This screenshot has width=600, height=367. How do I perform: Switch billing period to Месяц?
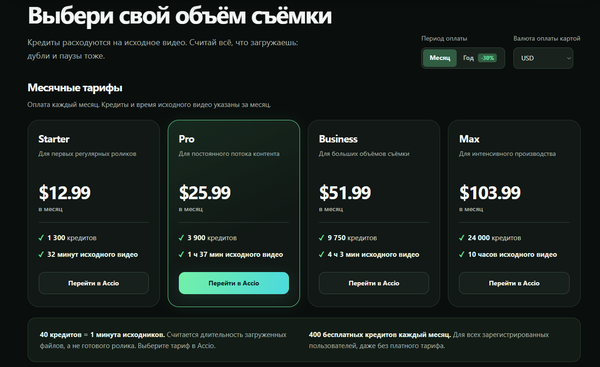[x=440, y=58]
